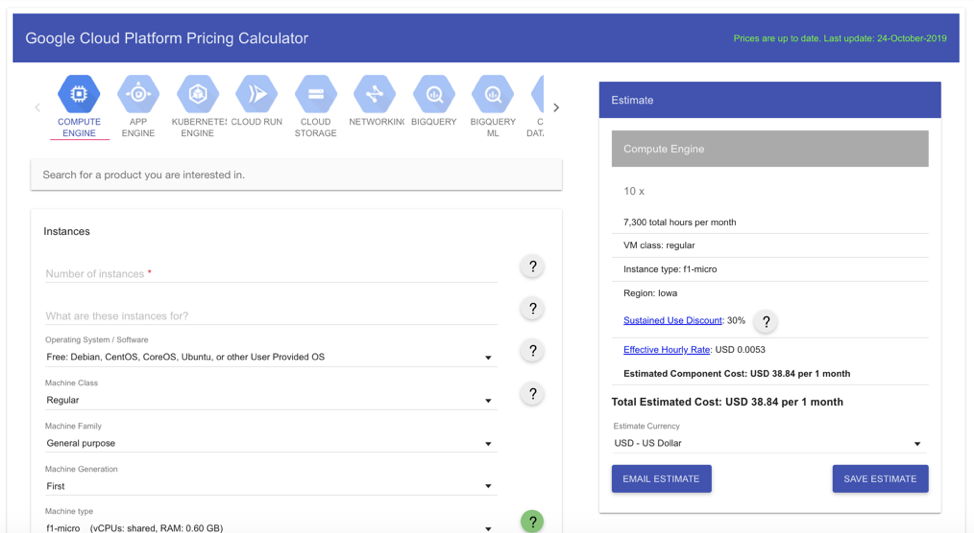The width and height of the screenshot is (974, 533).
Task: Show help for Sustained Use Discount
Action: click(x=766, y=321)
